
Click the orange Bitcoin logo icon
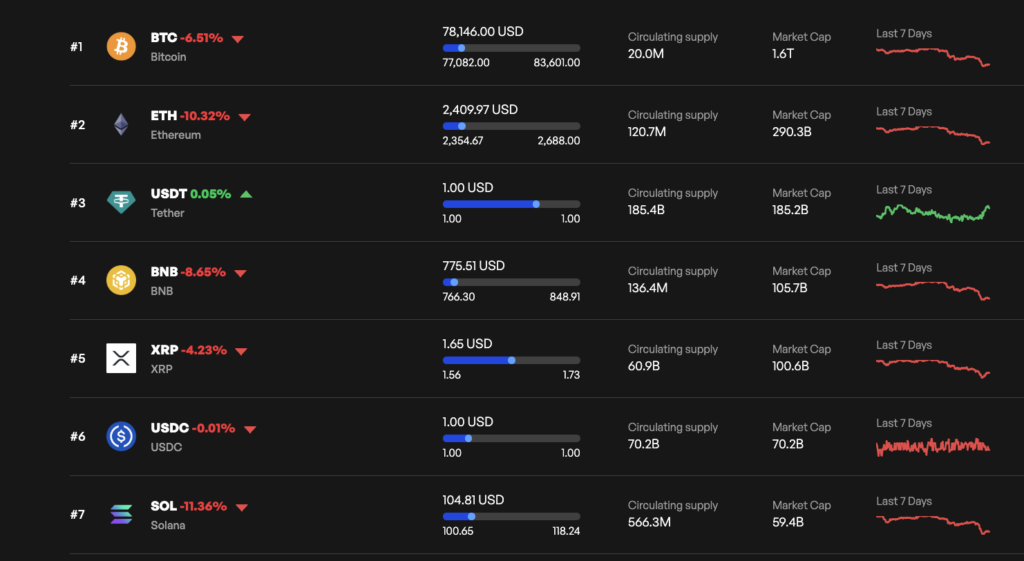pyautogui.click(x=121, y=47)
